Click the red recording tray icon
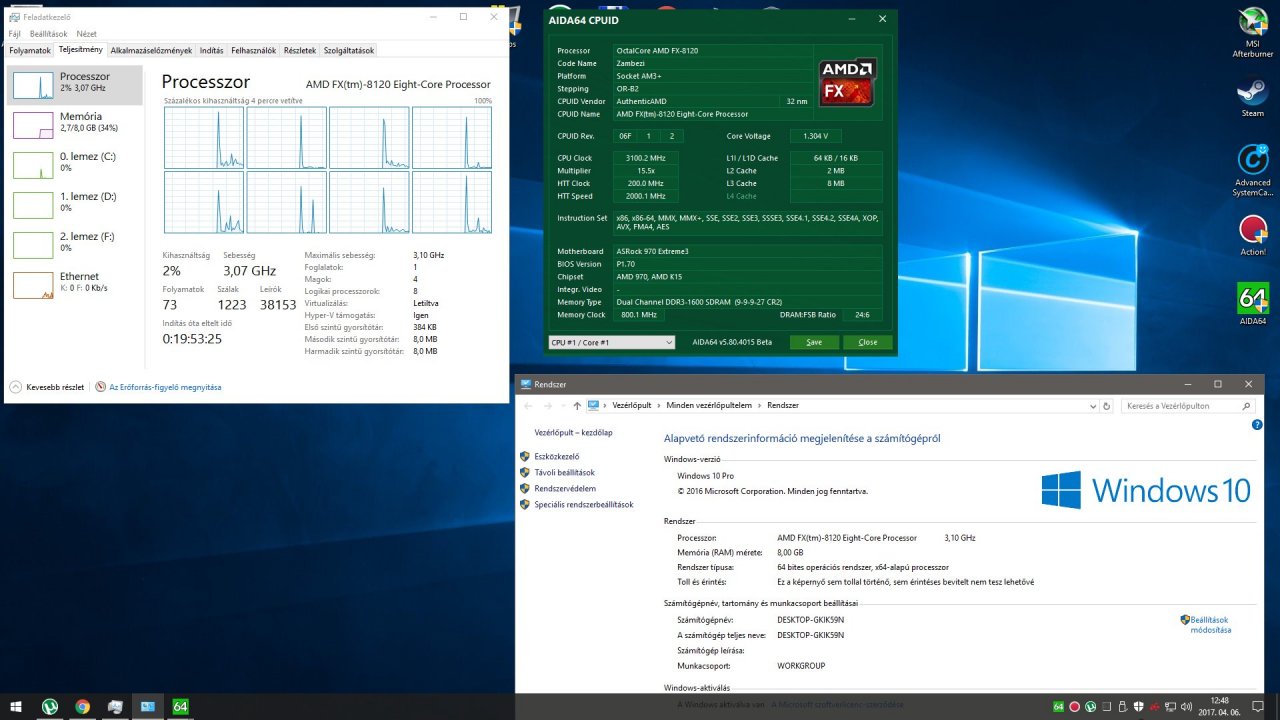 click(x=1074, y=707)
